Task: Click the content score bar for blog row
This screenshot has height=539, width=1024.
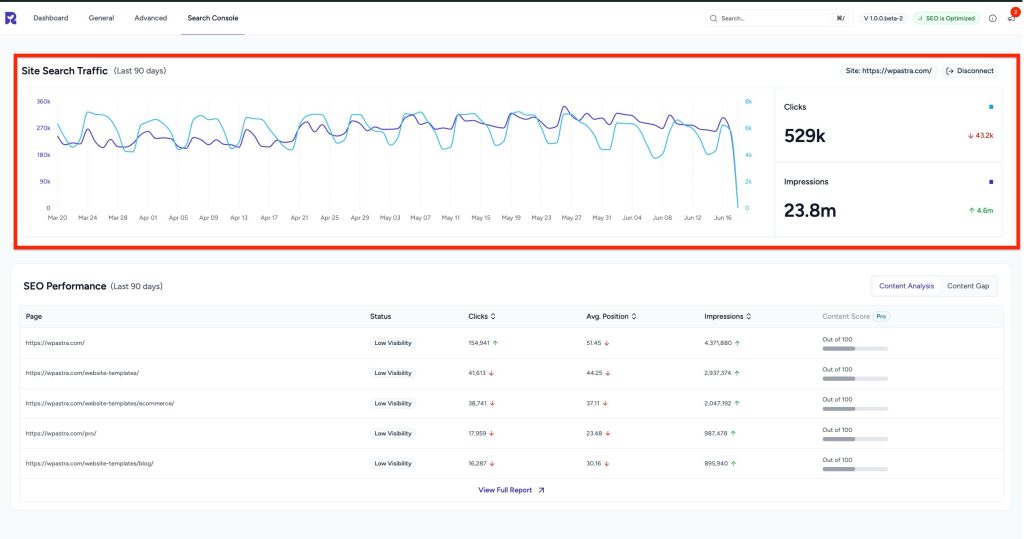Action: (x=855, y=469)
